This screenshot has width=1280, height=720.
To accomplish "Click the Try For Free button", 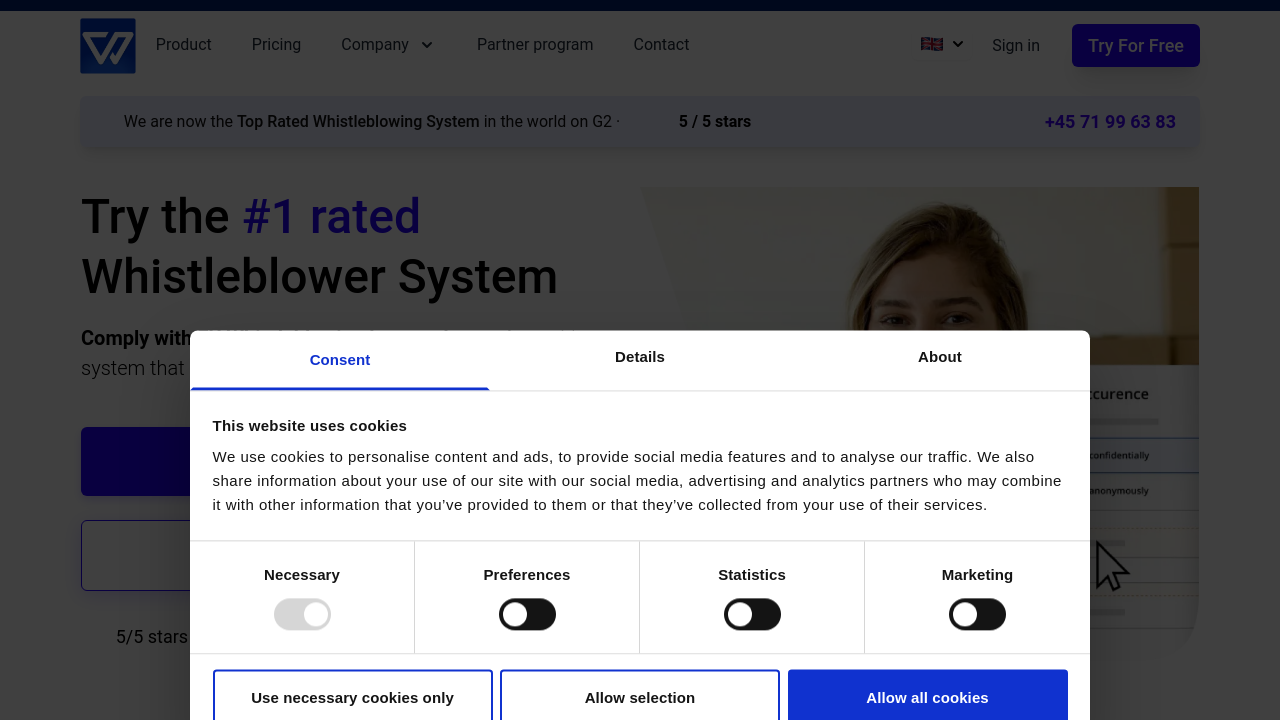I will (x=1135, y=46).
